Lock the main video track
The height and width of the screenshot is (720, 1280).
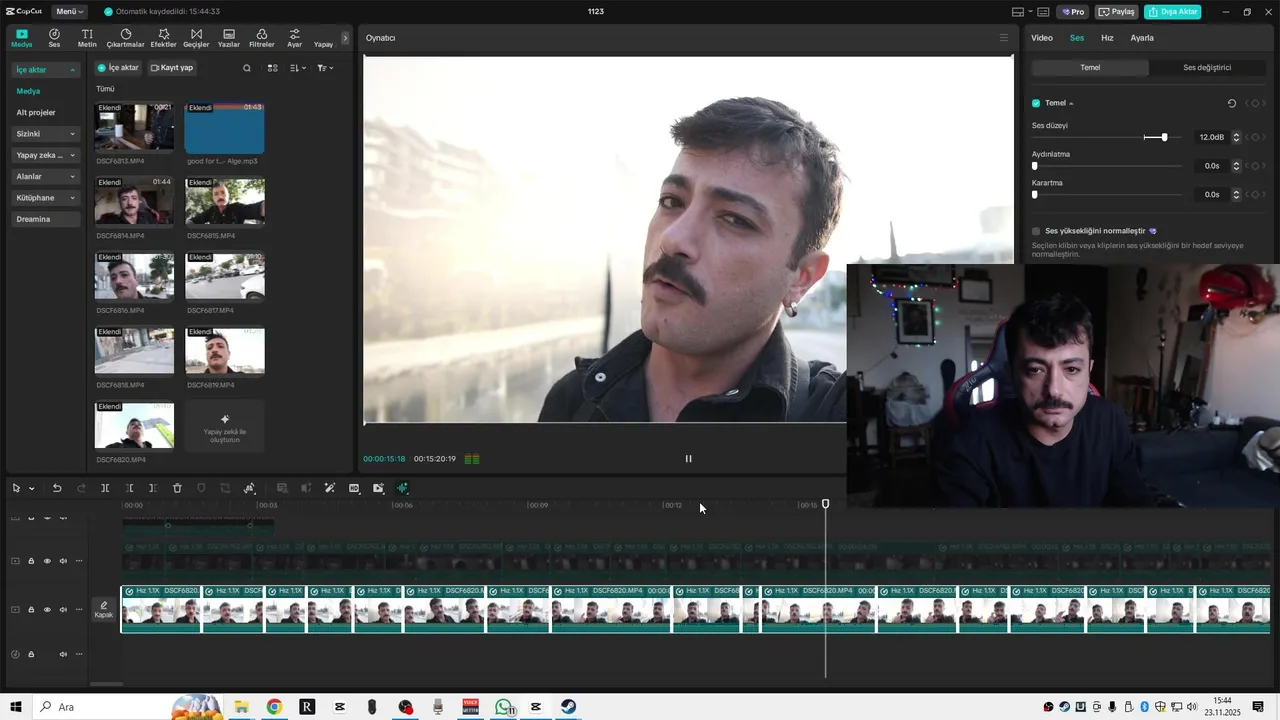(x=31, y=609)
